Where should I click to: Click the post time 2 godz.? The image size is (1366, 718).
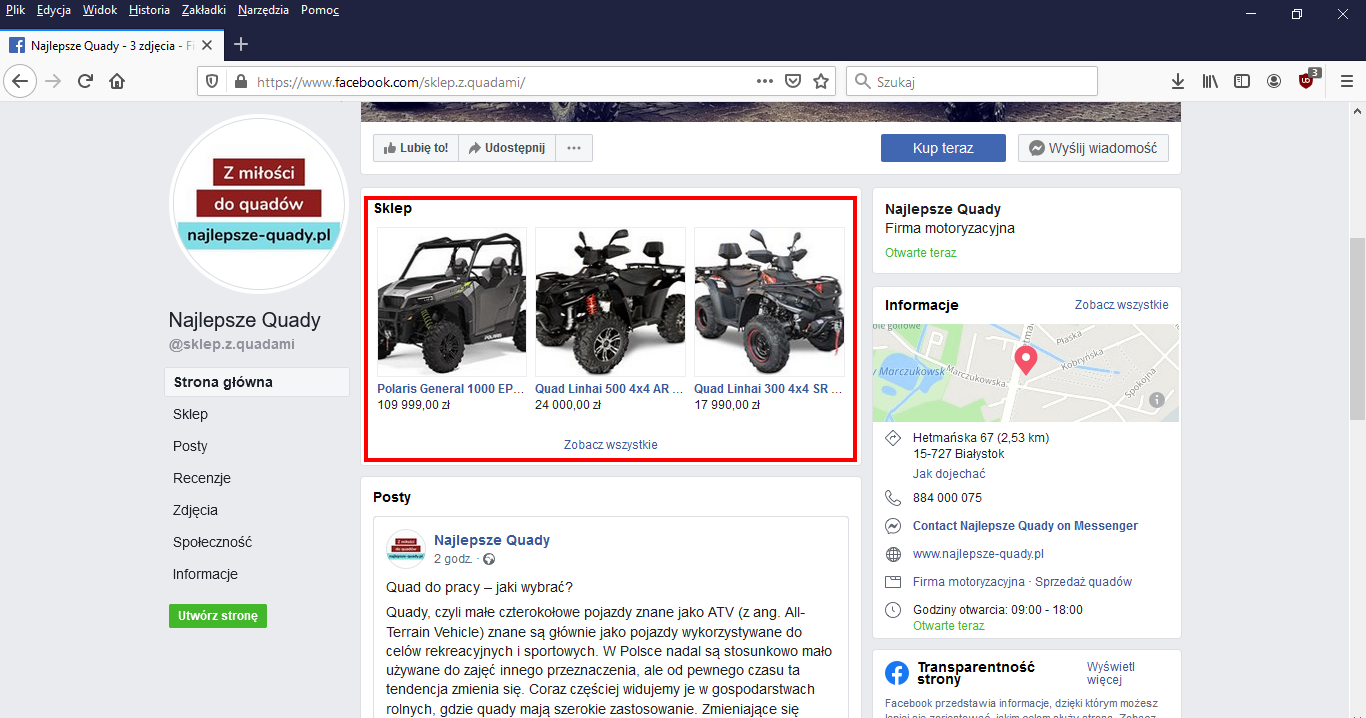(x=453, y=559)
